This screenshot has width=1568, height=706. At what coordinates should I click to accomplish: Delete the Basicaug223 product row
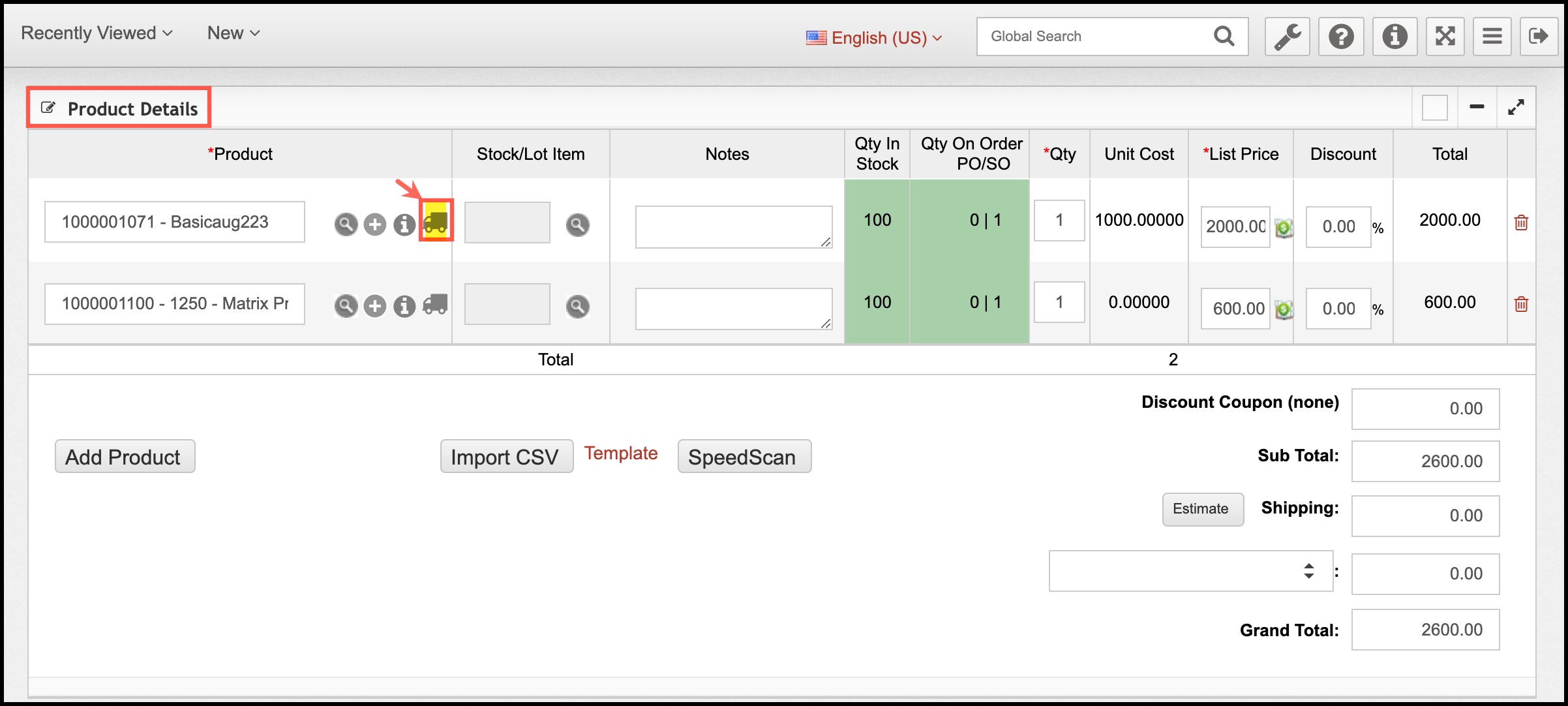tap(1521, 223)
